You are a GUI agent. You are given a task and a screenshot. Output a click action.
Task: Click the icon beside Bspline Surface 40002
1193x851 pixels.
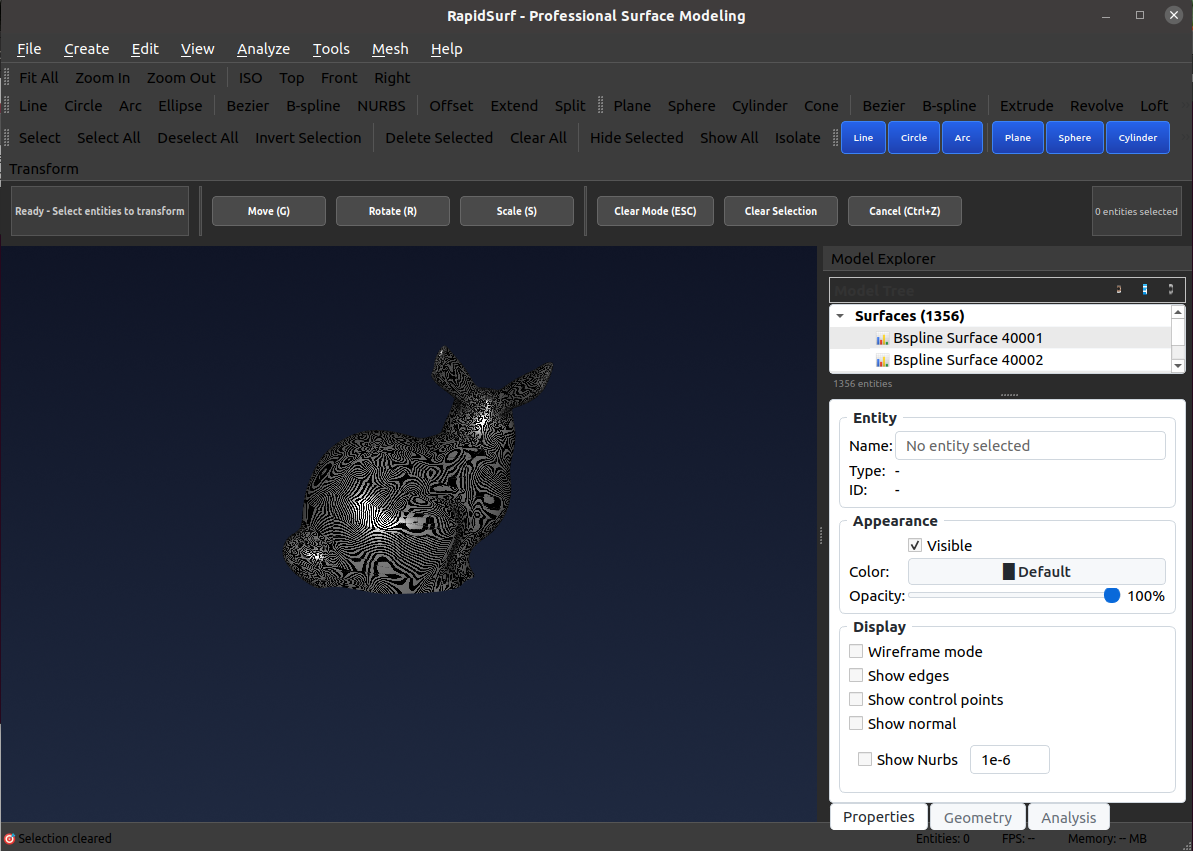coord(882,360)
